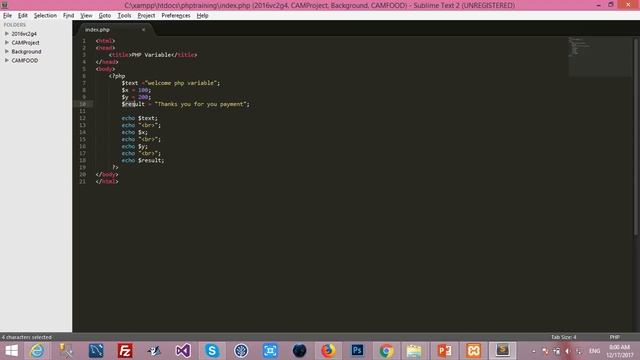Open the circular-logo app after Skype
Image resolution: width=640 pixels, height=360 pixels.
click(x=241, y=351)
